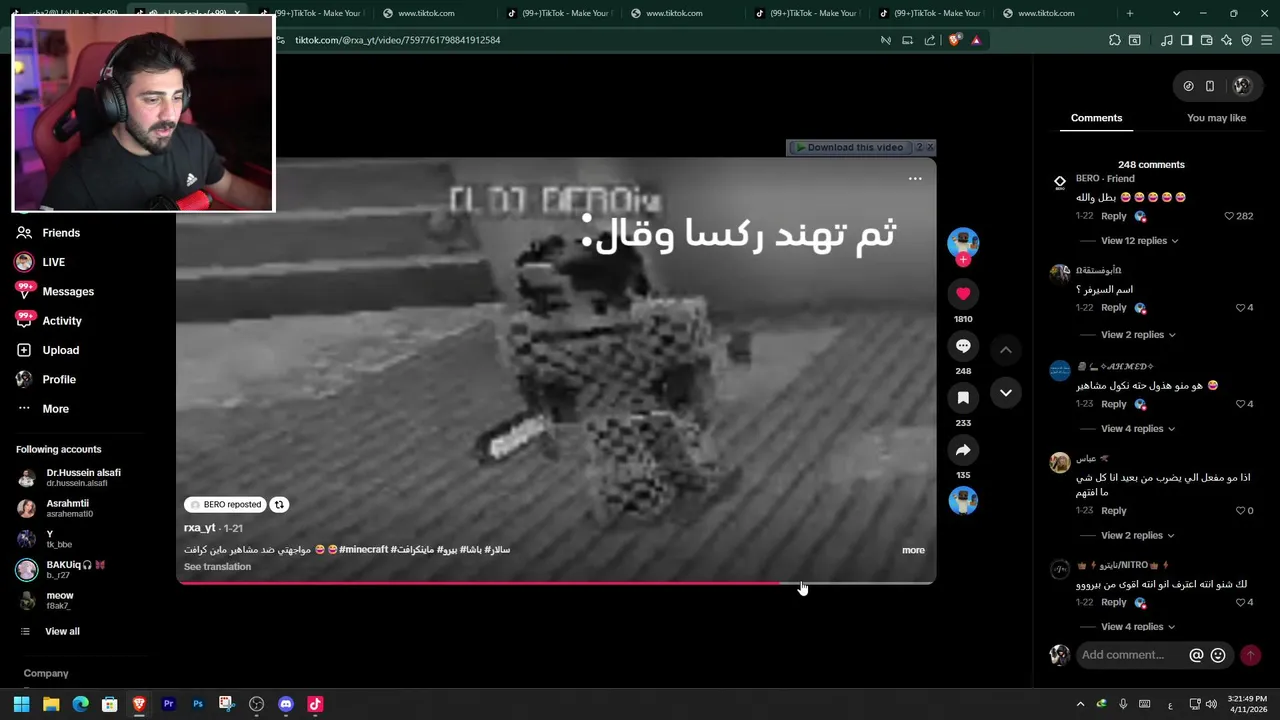Open the tab search chevron dropdown
The width and height of the screenshot is (1280, 720).
coord(1176,13)
